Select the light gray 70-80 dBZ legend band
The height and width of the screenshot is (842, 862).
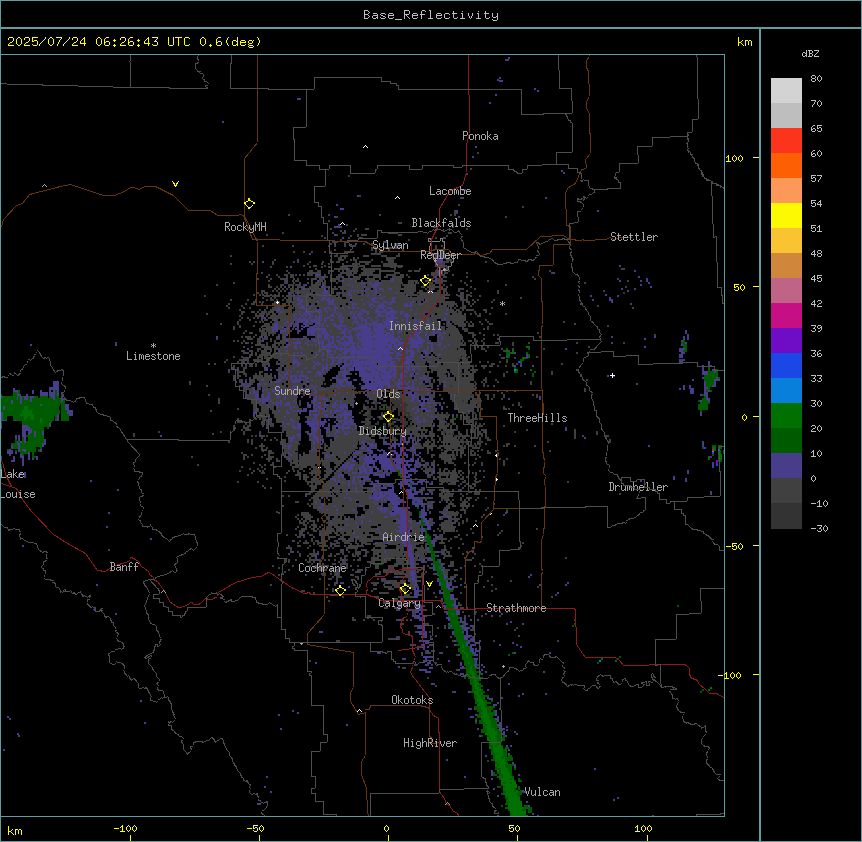(x=786, y=91)
